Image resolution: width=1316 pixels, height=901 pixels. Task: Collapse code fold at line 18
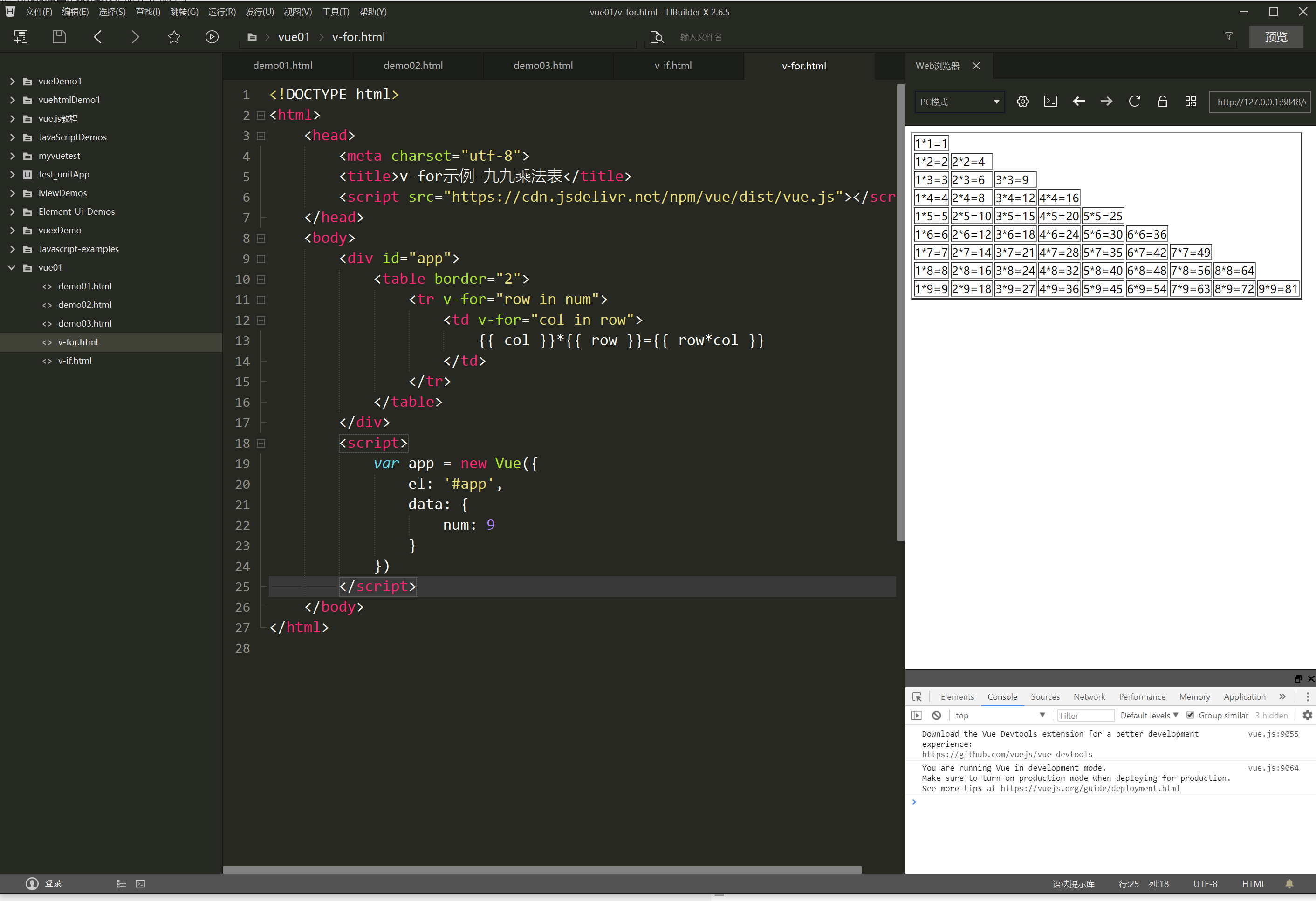coord(261,443)
